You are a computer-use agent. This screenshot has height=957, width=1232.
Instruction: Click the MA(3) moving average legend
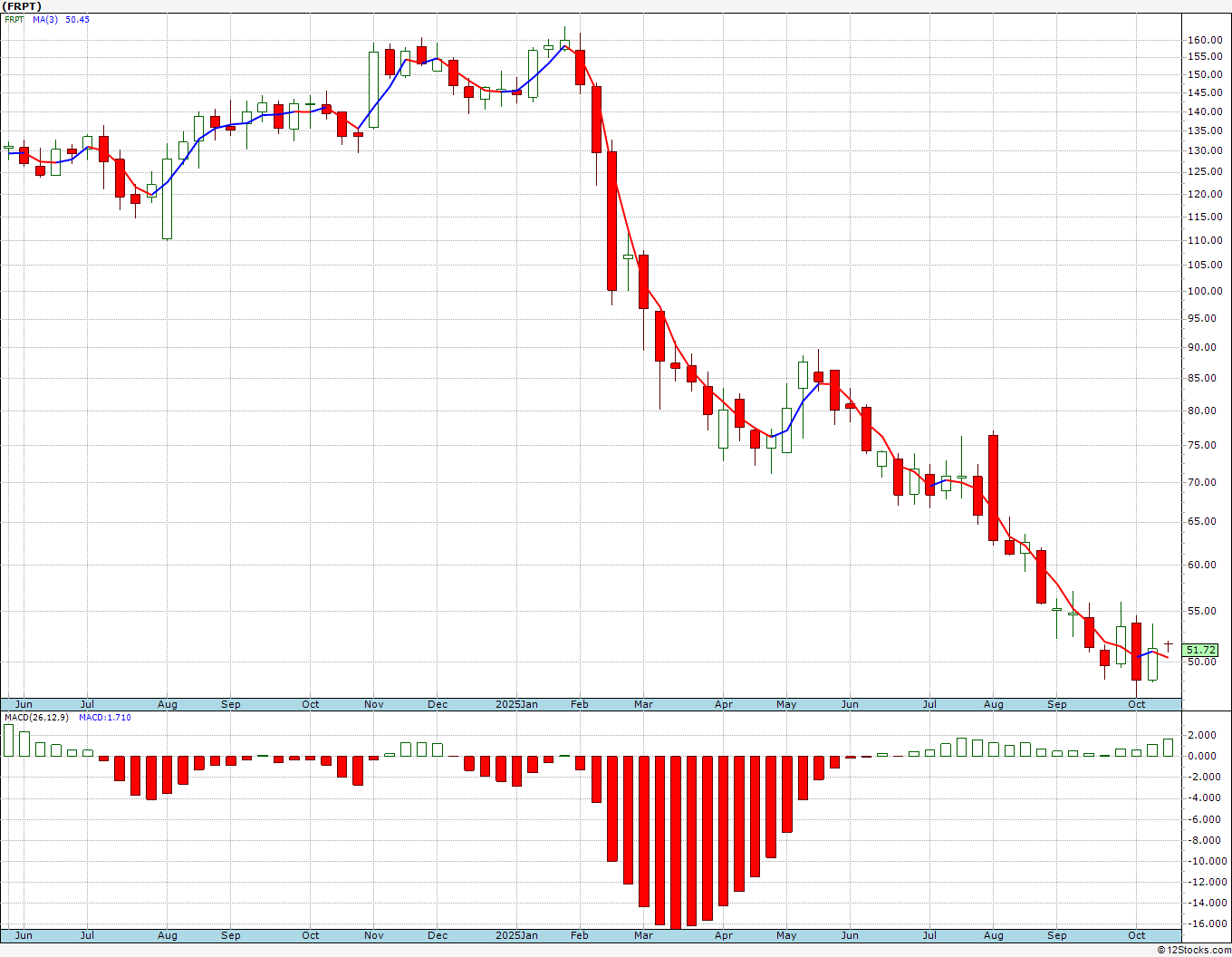tap(45, 19)
